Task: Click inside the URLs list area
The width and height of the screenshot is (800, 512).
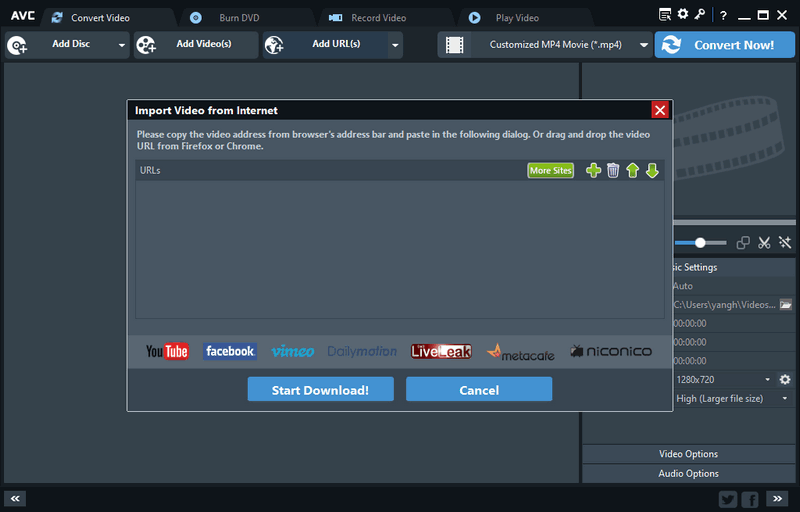Action: click(x=399, y=249)
